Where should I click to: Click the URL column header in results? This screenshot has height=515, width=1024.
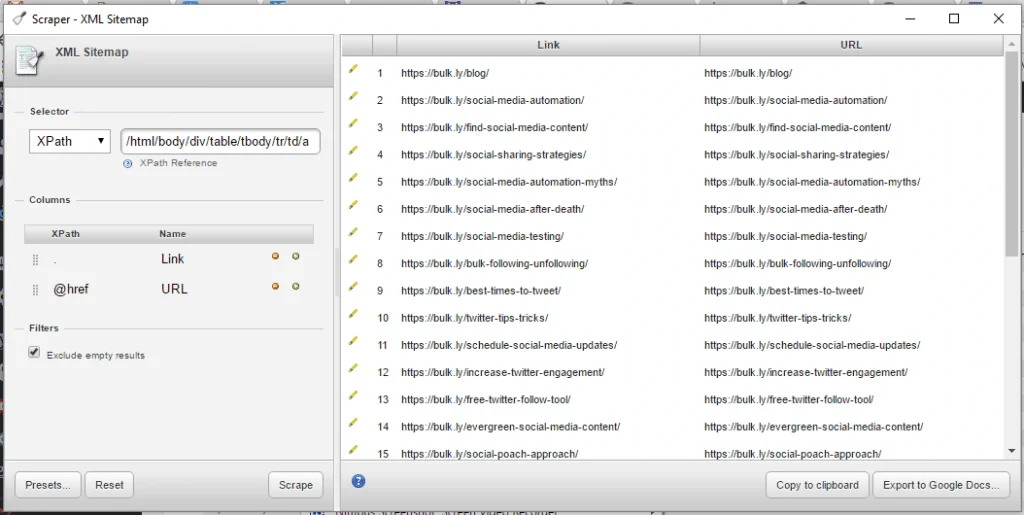(851, 45)
